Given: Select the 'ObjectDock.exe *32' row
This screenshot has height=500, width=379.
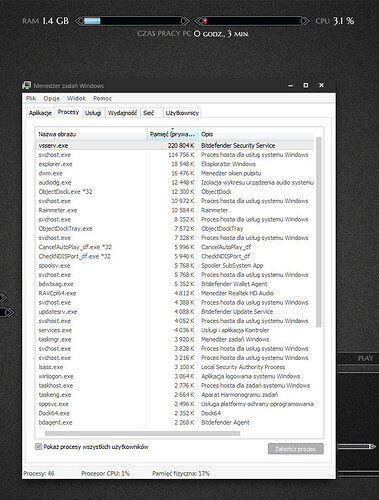Looking at the screenshot, I should coord(175,192).
